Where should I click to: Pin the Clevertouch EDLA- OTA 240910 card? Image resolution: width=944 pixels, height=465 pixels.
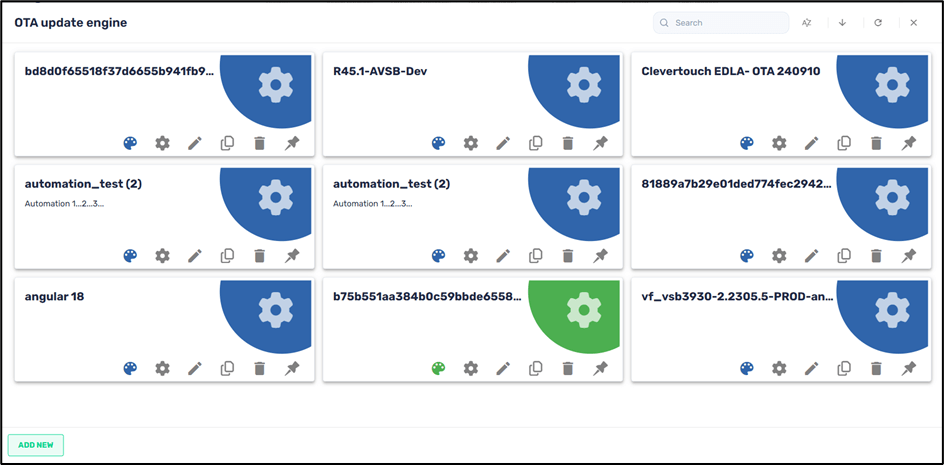pyautogui.click(x=908, y=143)
